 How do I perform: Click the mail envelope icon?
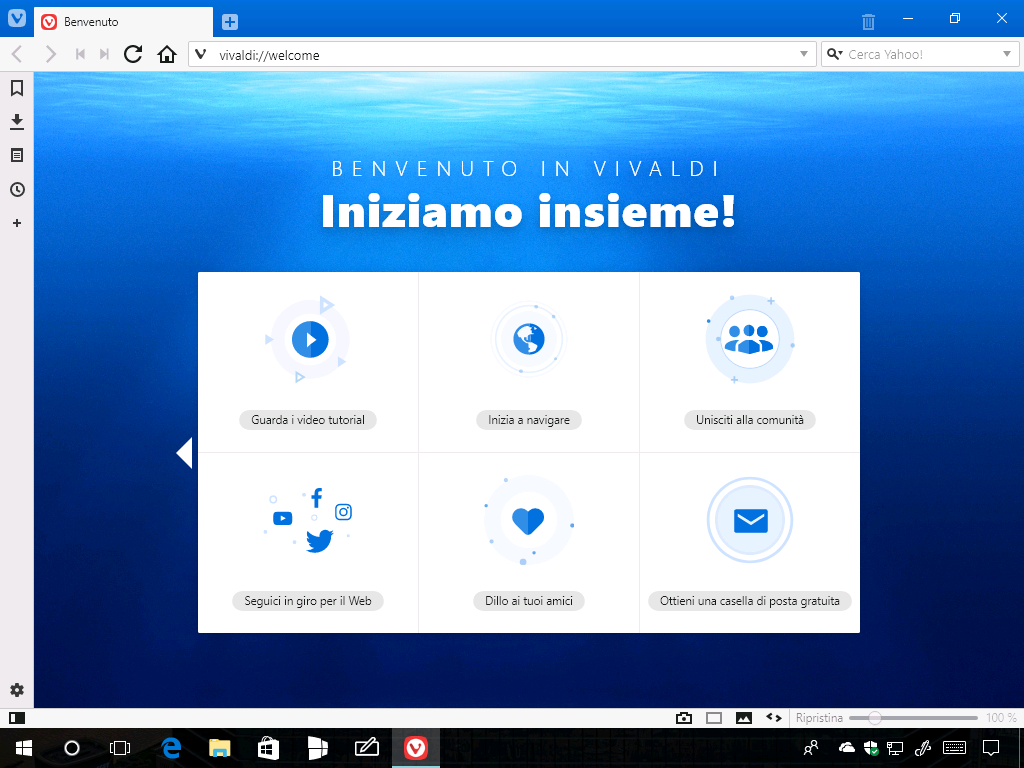750,520
